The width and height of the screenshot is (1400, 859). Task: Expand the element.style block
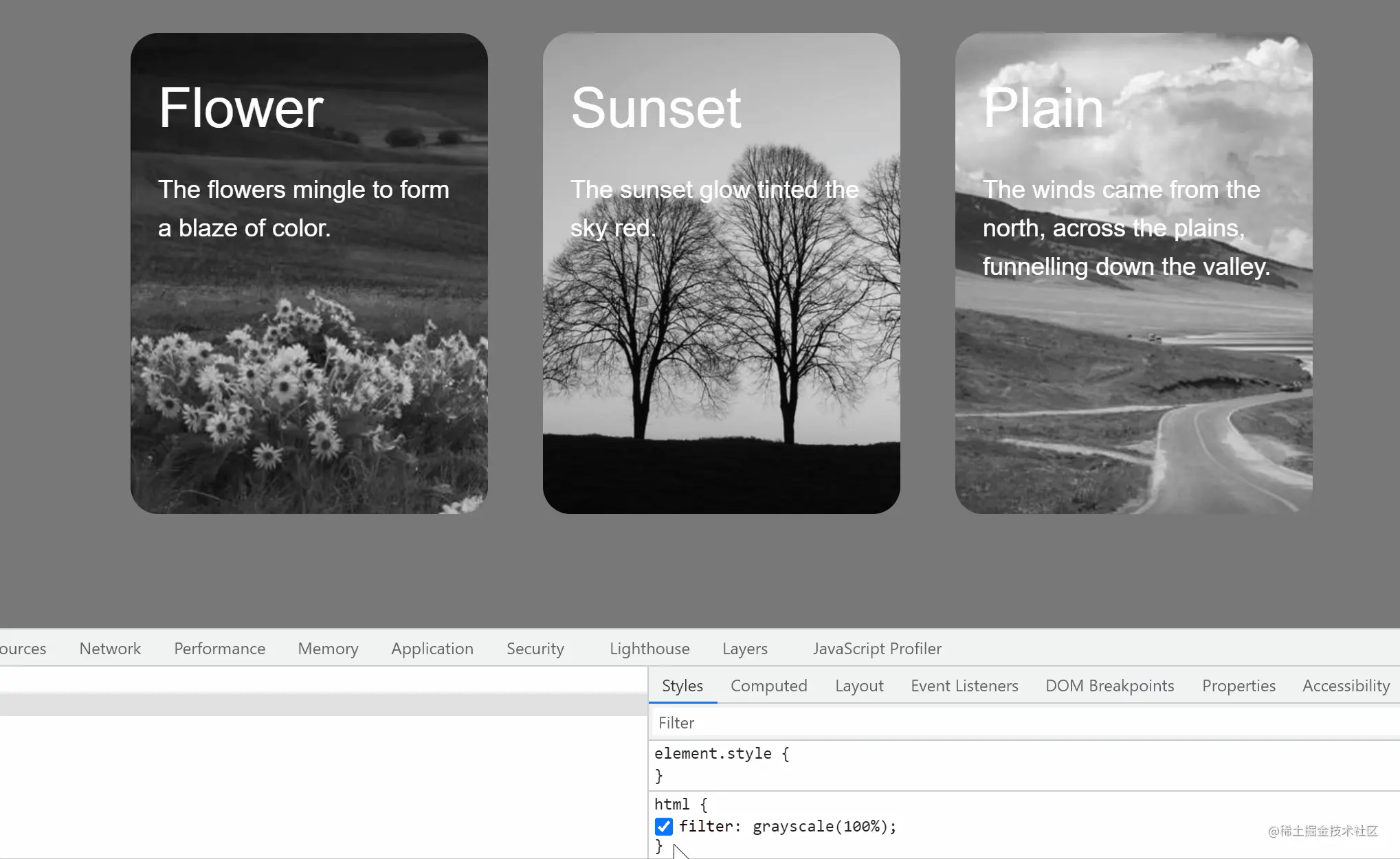723,753
